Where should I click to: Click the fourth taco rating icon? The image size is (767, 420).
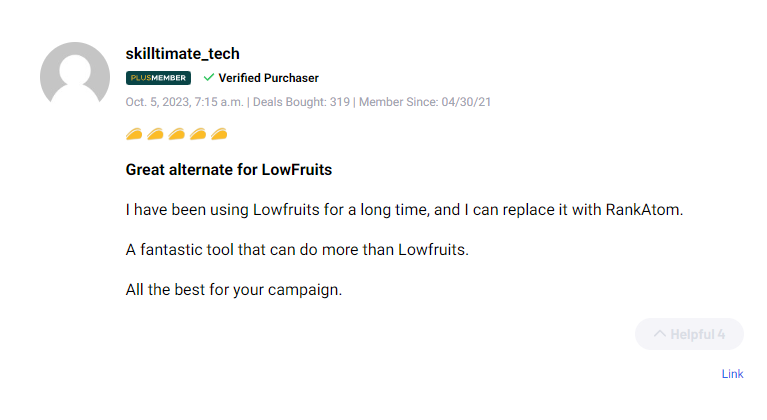[198, 134]
